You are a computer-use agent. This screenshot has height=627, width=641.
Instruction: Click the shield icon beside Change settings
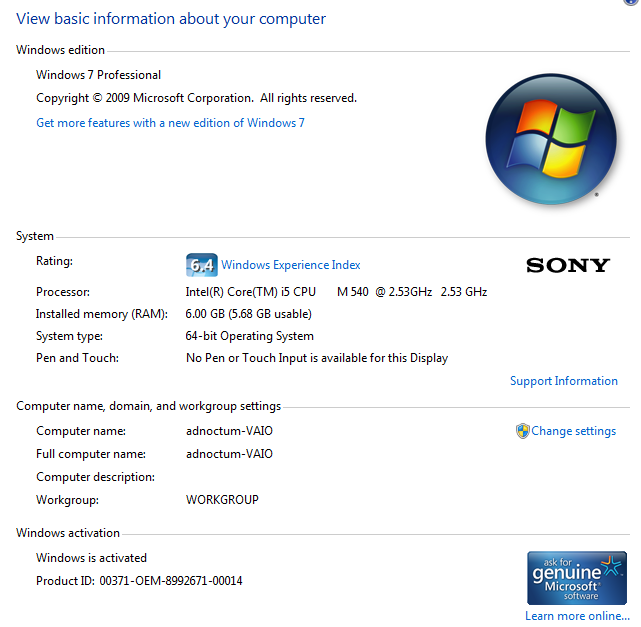(522, 431)
